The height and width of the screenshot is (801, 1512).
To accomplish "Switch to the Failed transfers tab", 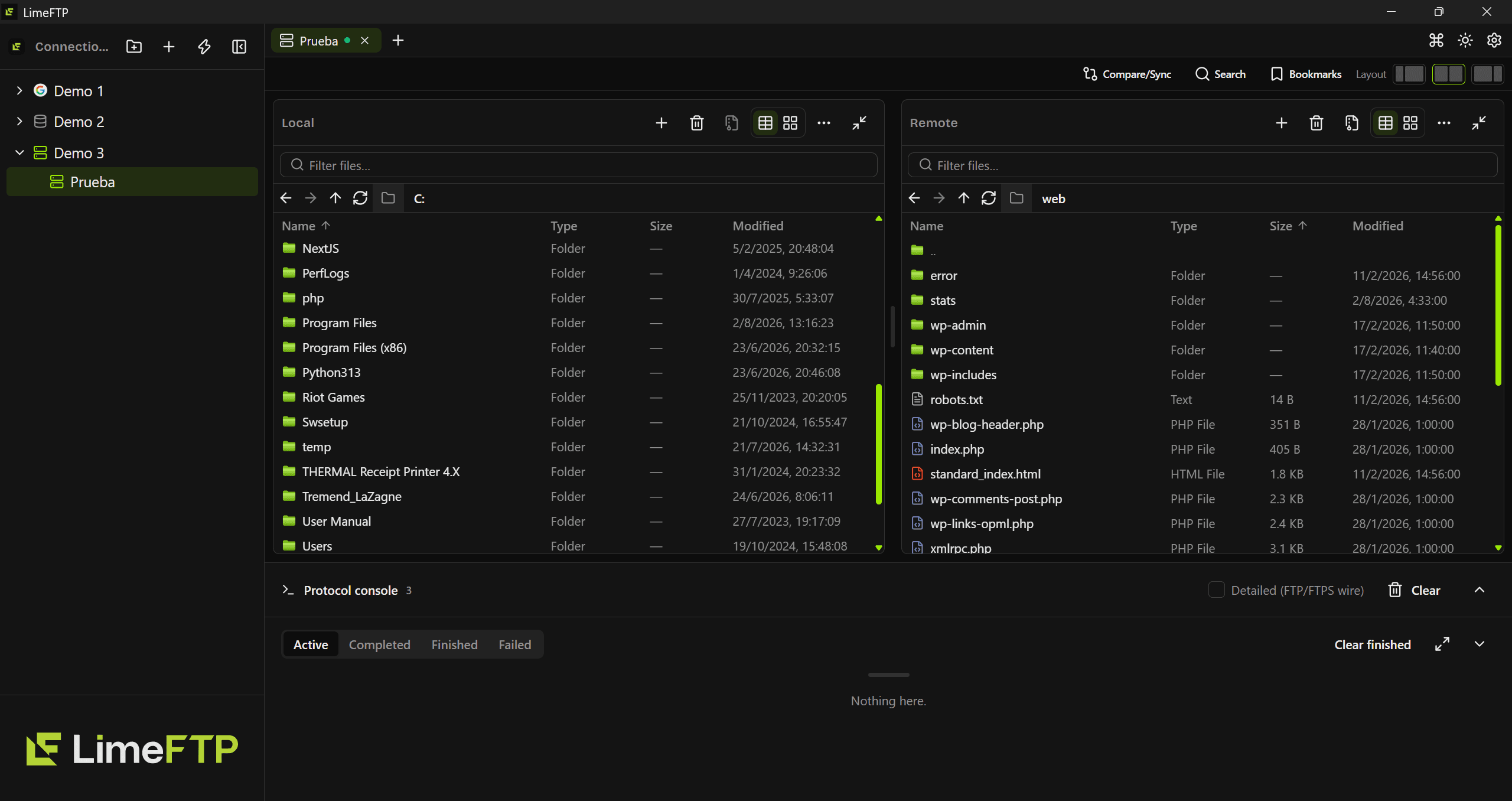I will (x=514, y=644).
